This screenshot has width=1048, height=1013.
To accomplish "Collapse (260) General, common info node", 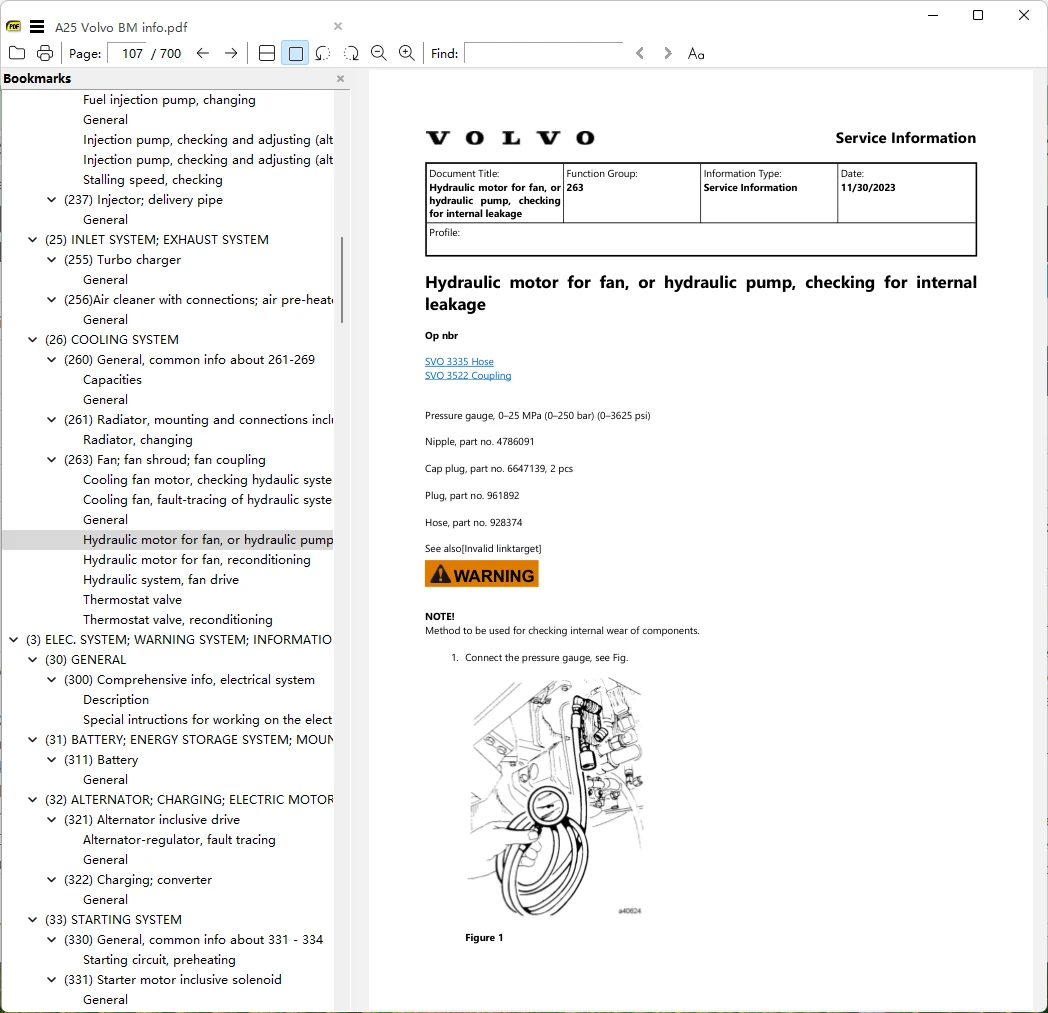I will pyautogui.click(x=51, y=360).
